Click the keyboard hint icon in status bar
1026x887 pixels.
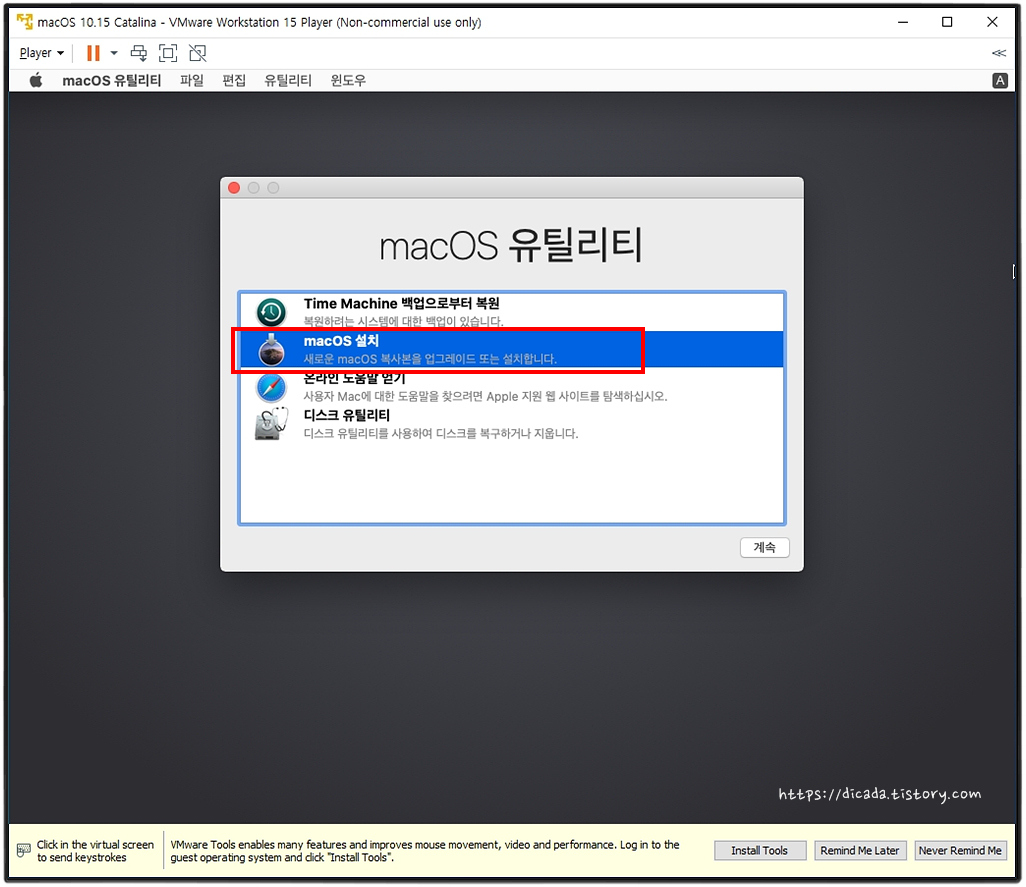(x=24, y=850)
